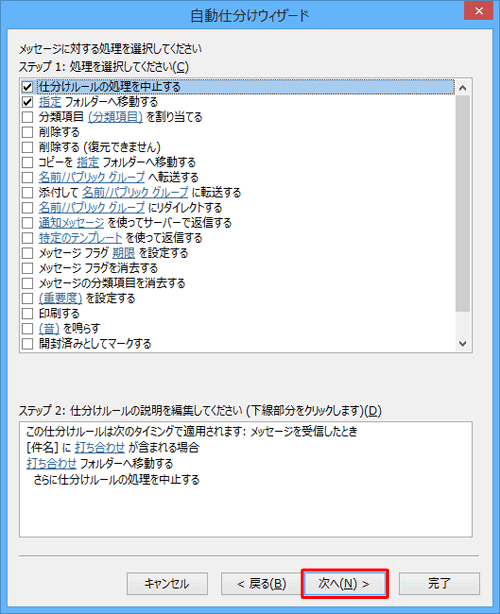
Task: Click 指定 link in コピーを row
Action: (x=88, y=162)
